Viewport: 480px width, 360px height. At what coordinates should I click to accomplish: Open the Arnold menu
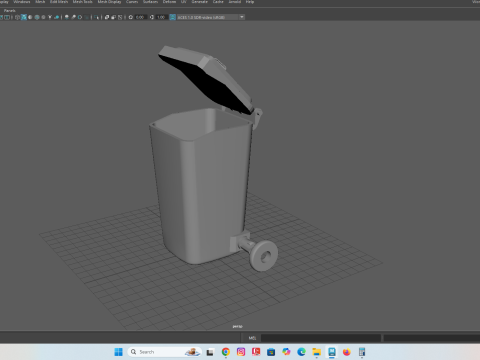[235, 2]
